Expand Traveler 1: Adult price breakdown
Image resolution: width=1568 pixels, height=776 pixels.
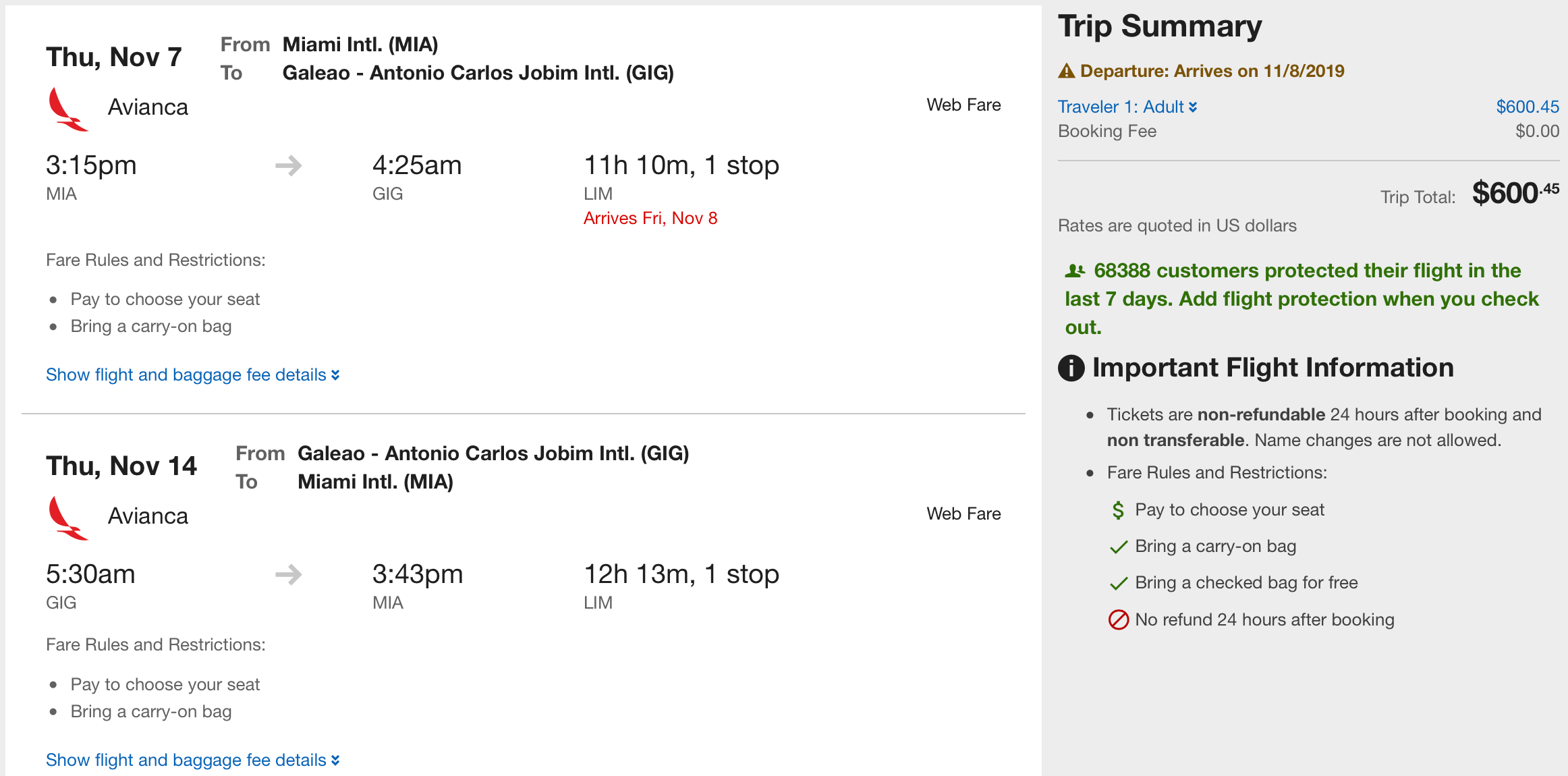click(x=1127, y=107)
